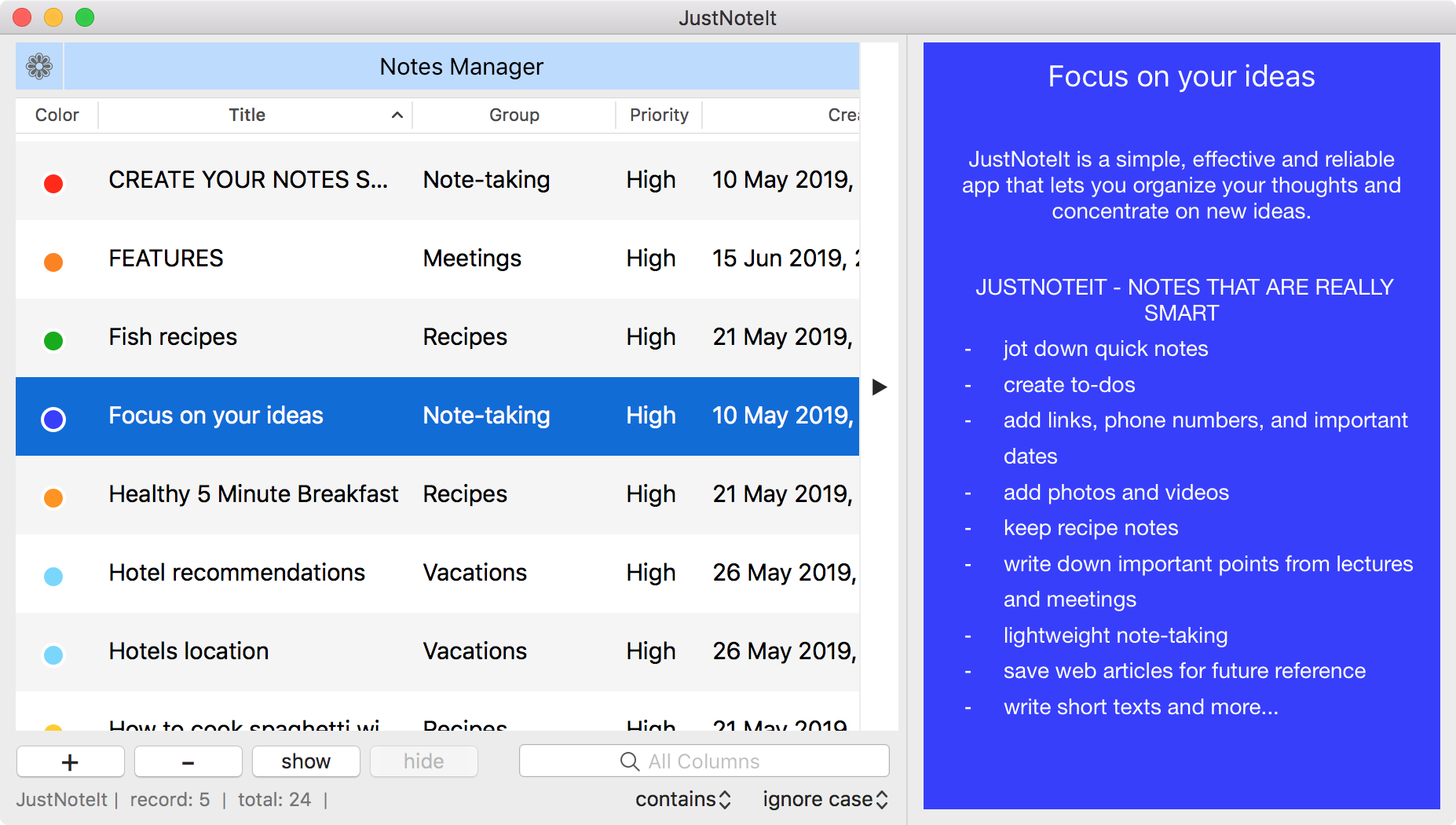Click 'save web articles for future reference' line
This screenshot has height=825, width=1456.
[x=1184, y=671]
